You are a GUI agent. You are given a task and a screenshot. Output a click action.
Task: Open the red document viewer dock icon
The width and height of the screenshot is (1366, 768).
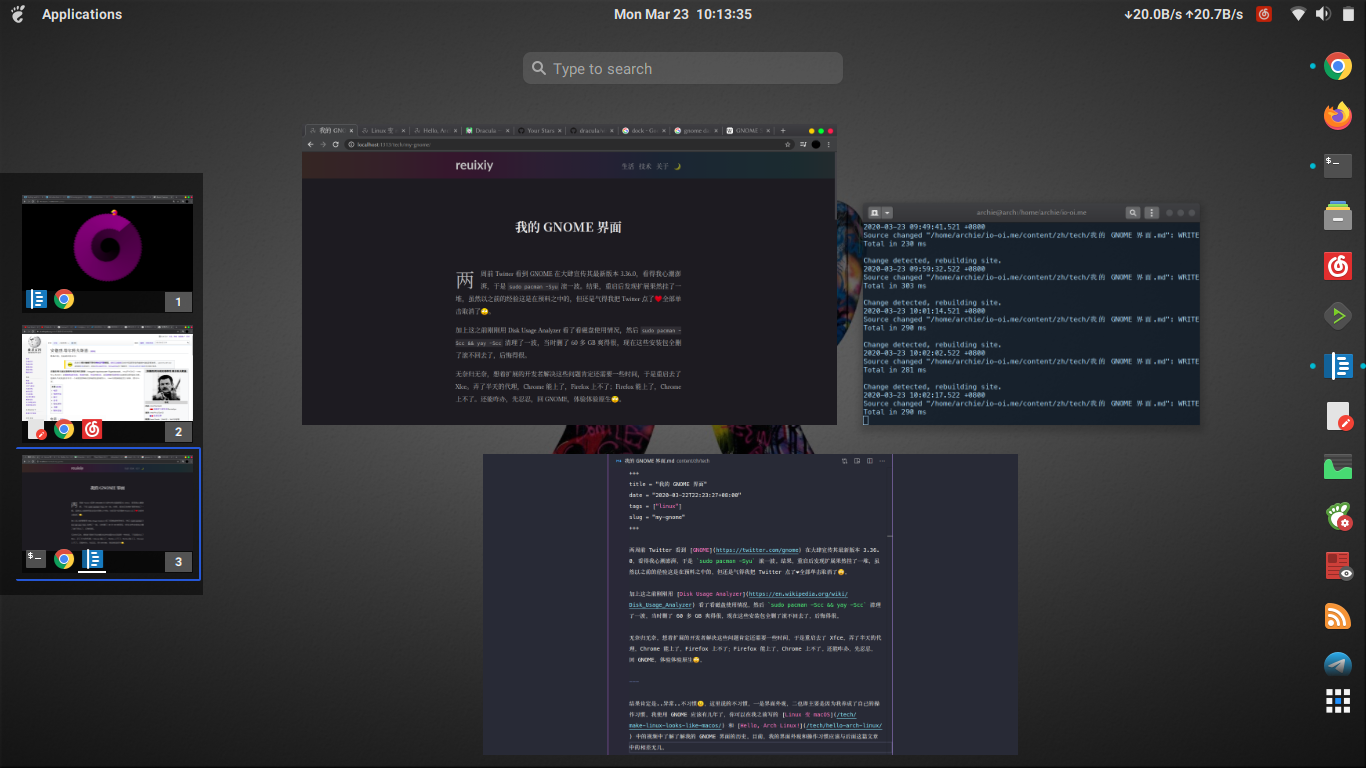tap(1338, 566)
